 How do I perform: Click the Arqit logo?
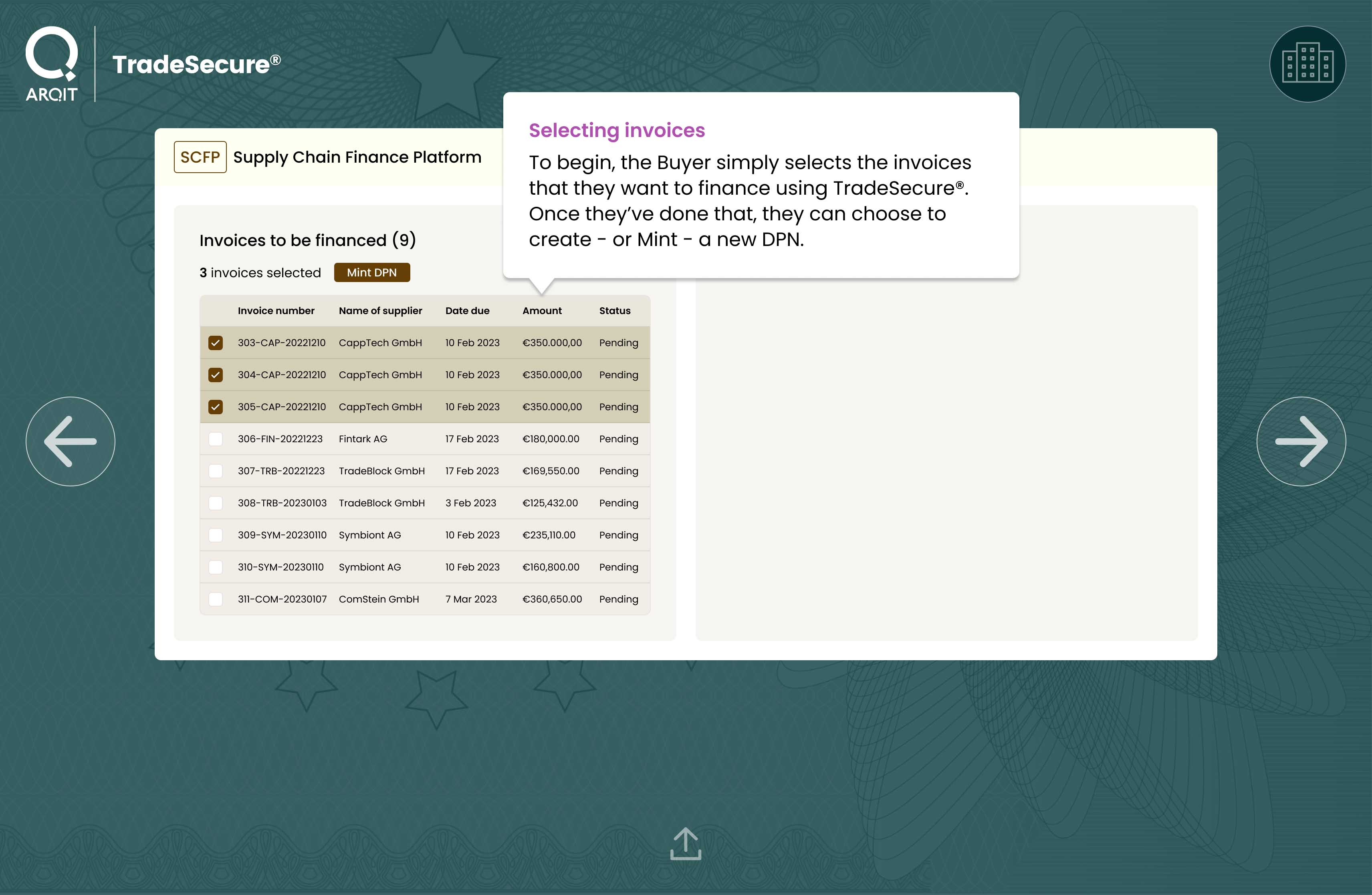(51, 64)
